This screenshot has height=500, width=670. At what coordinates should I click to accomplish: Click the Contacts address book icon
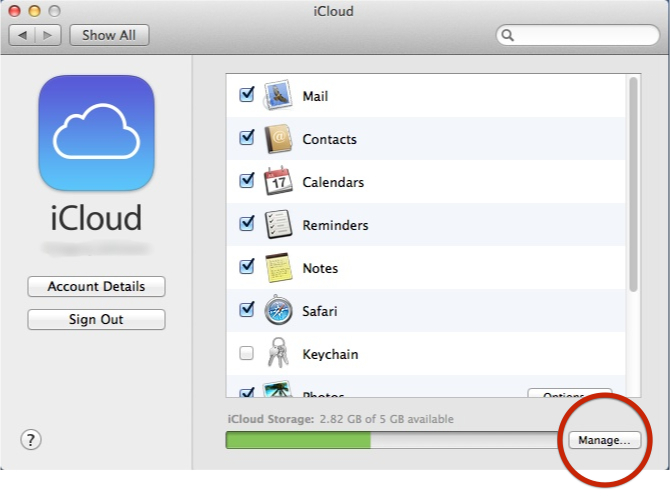[277, 139]
